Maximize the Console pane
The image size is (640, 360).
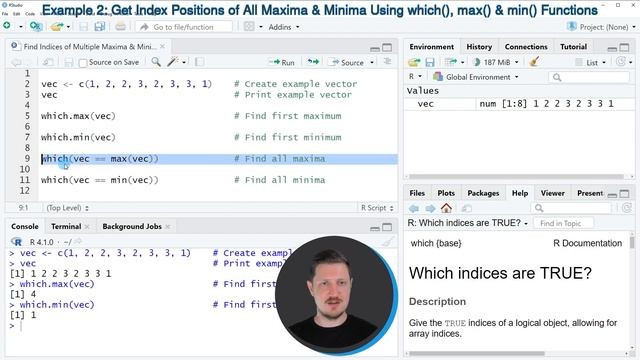[387, 227]
